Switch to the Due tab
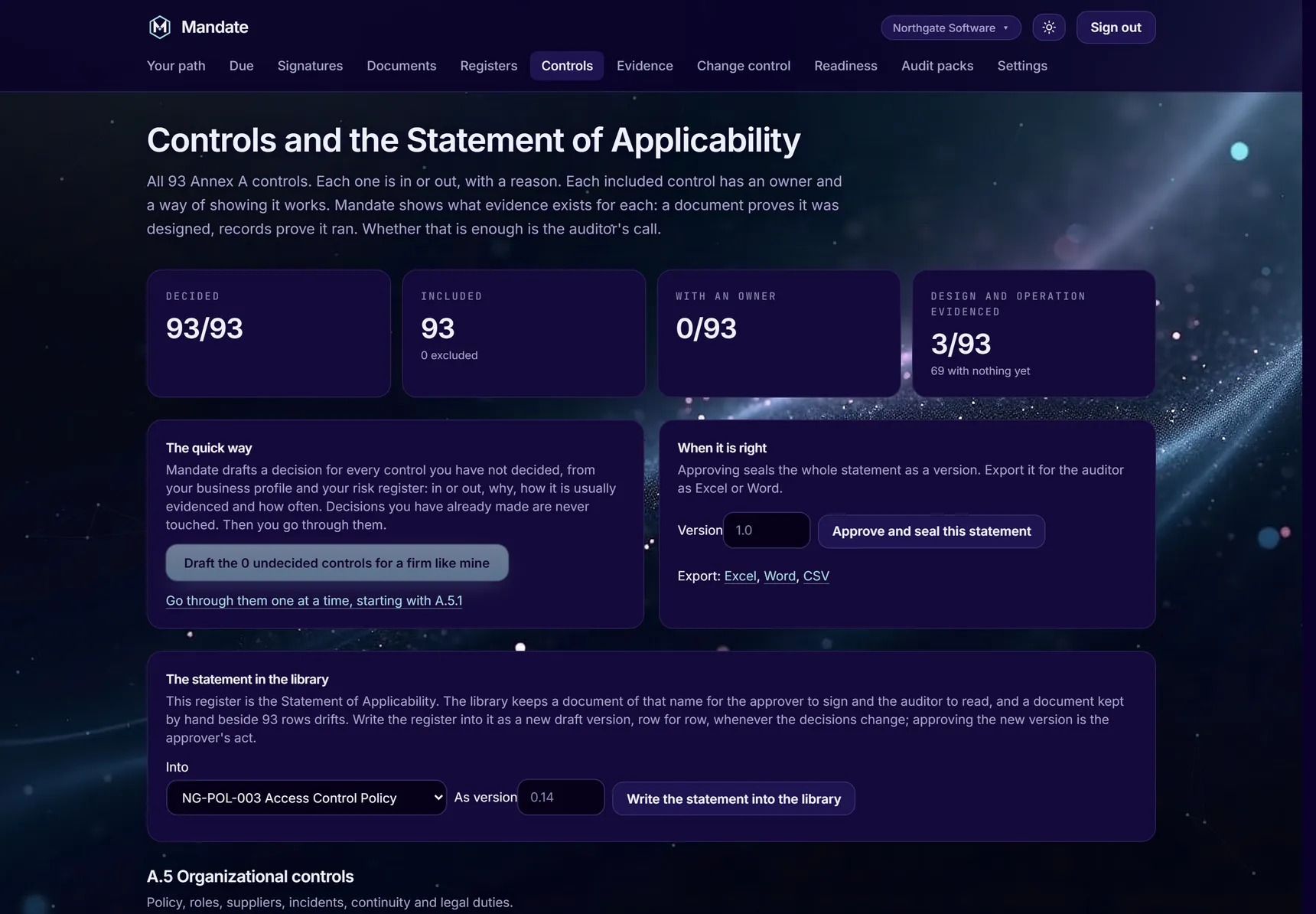The width and height of the screenshot is (1316, 914). pyautogui.click(x=241, y=66)
